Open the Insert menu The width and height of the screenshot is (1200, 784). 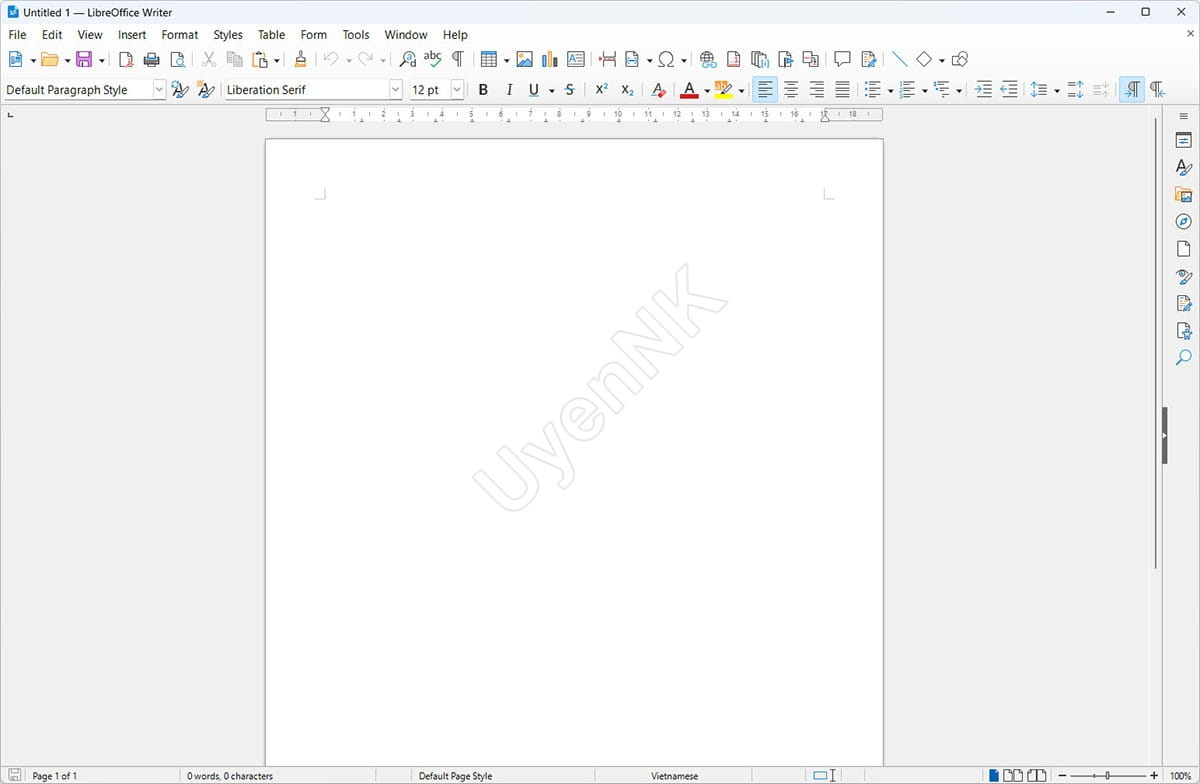[132, 35]
